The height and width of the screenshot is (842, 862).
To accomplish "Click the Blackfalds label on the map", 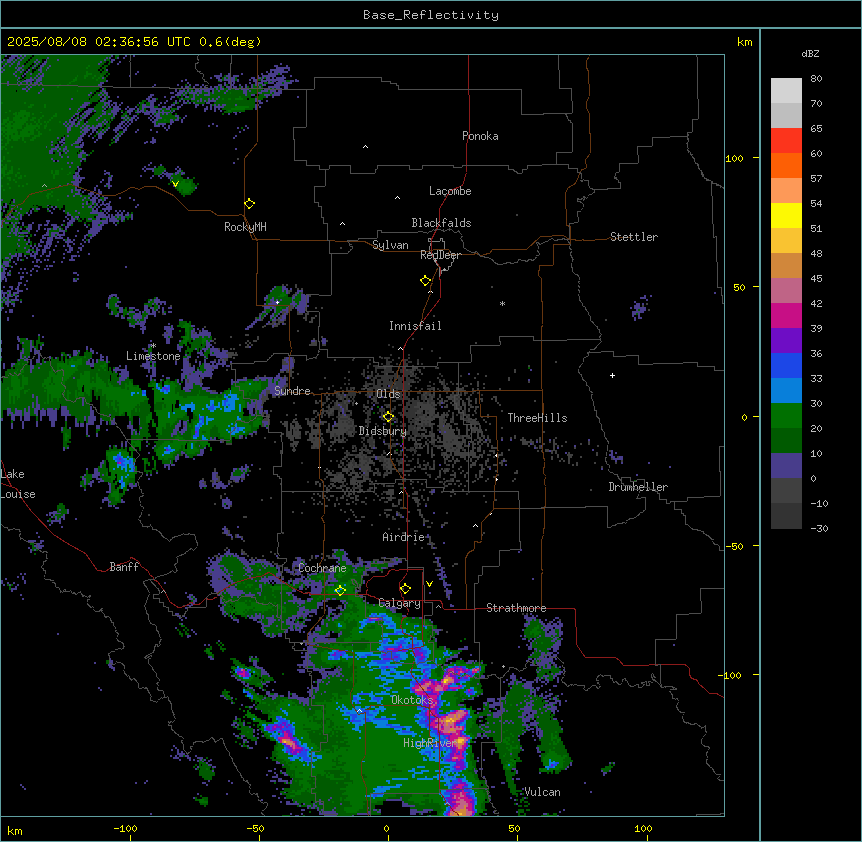I will (441, 223).
